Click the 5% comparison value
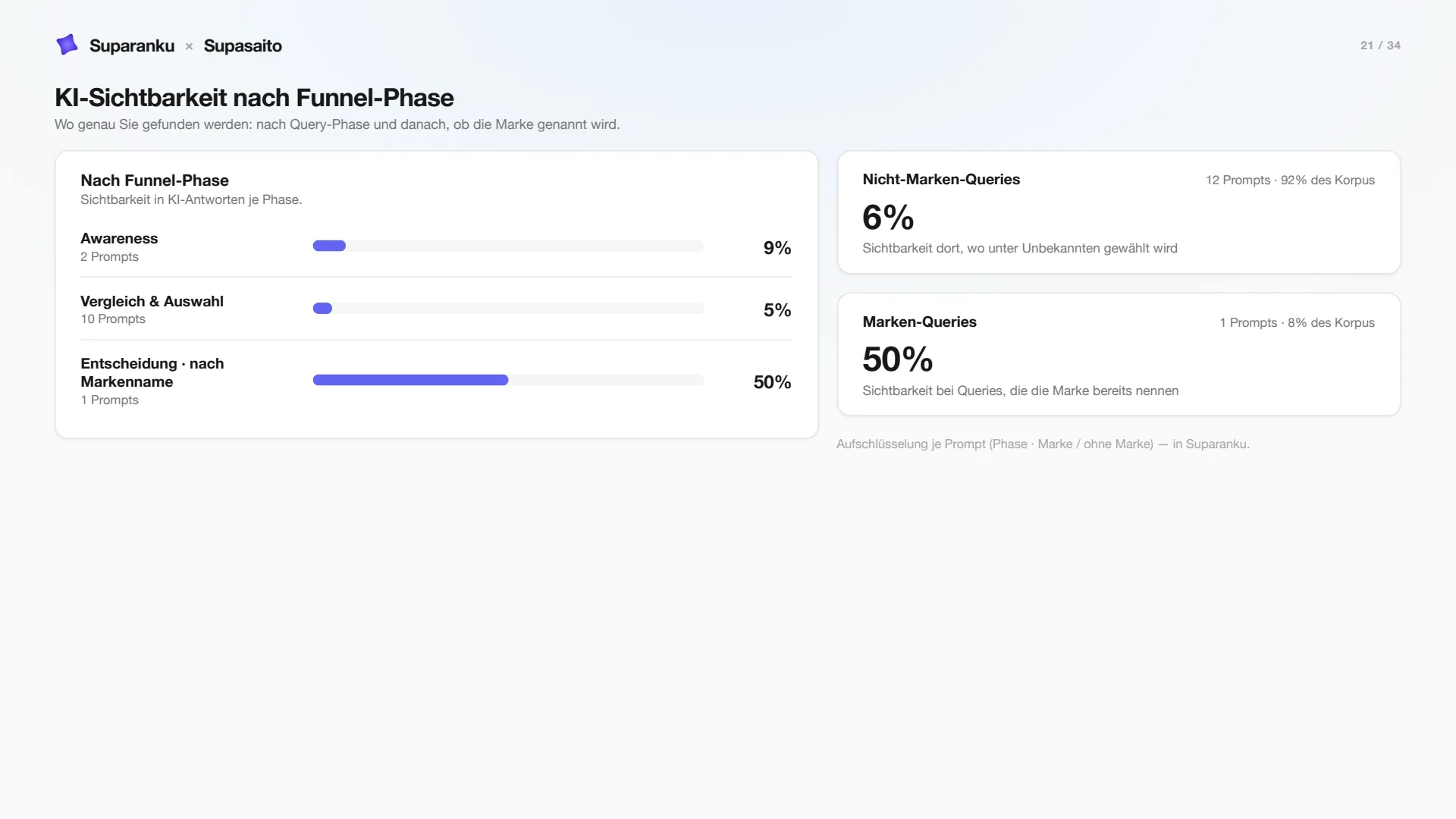The width and height of the screenshot is (1456, 819). pos(777,310)
